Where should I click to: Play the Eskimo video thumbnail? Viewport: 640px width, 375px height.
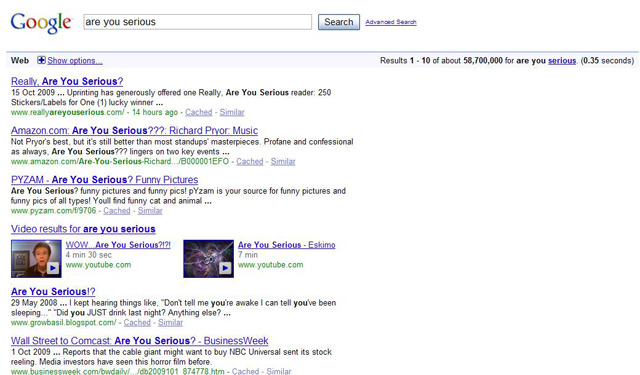tap(209, 259)
